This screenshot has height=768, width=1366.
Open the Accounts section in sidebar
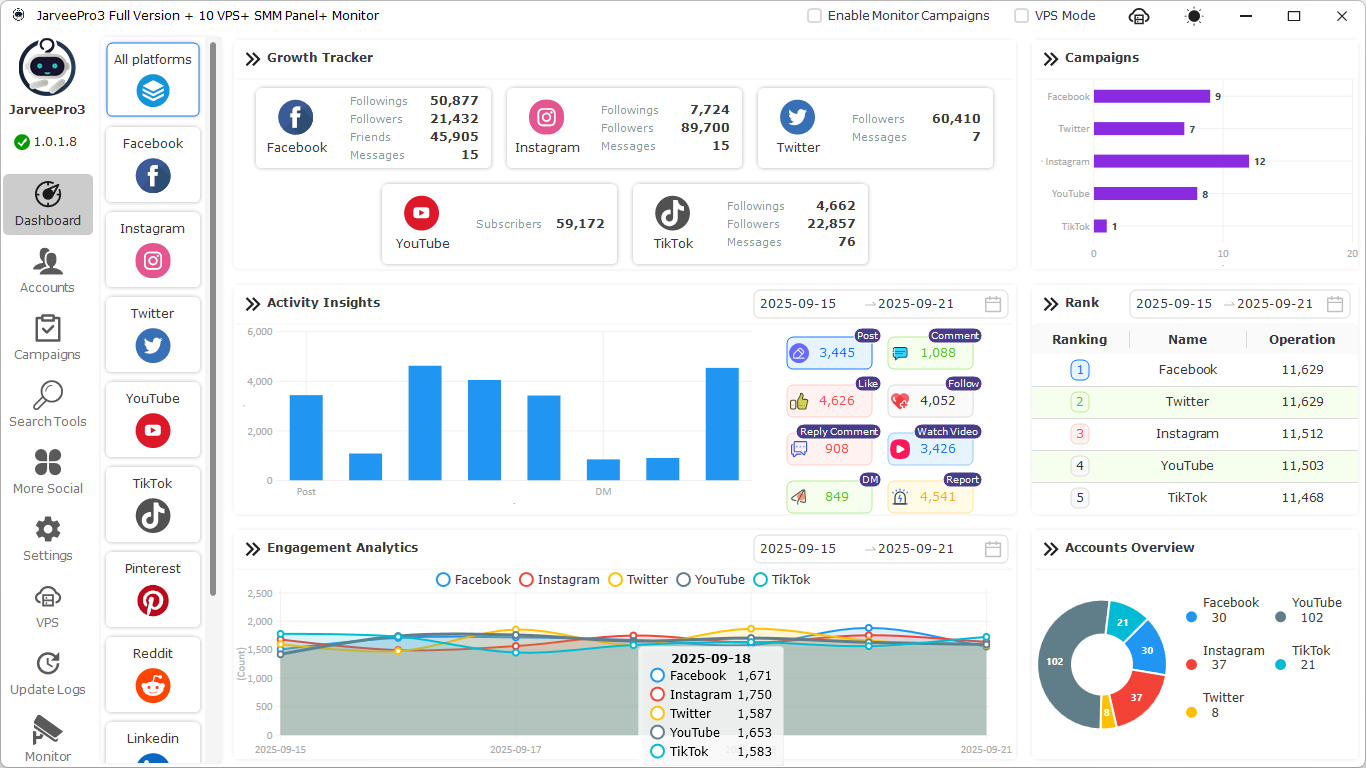47,271
